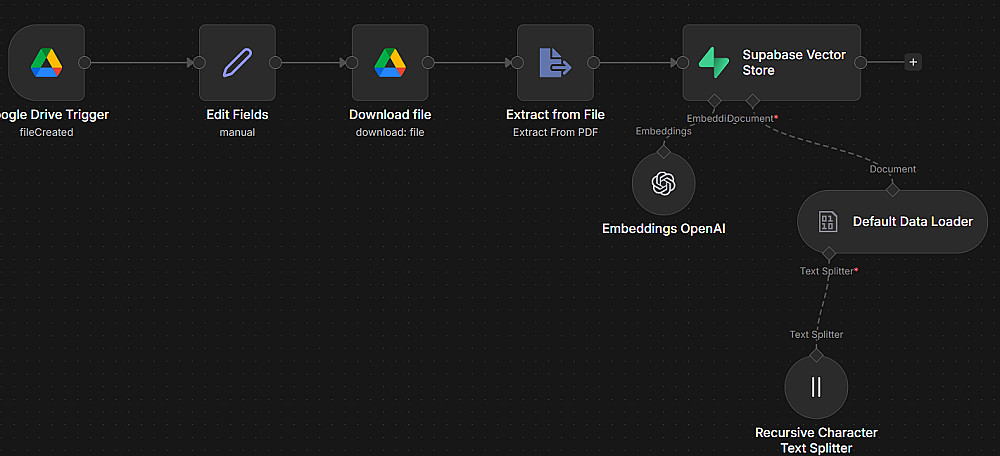Click the 'download: file' subtitle

click(390, 133)
